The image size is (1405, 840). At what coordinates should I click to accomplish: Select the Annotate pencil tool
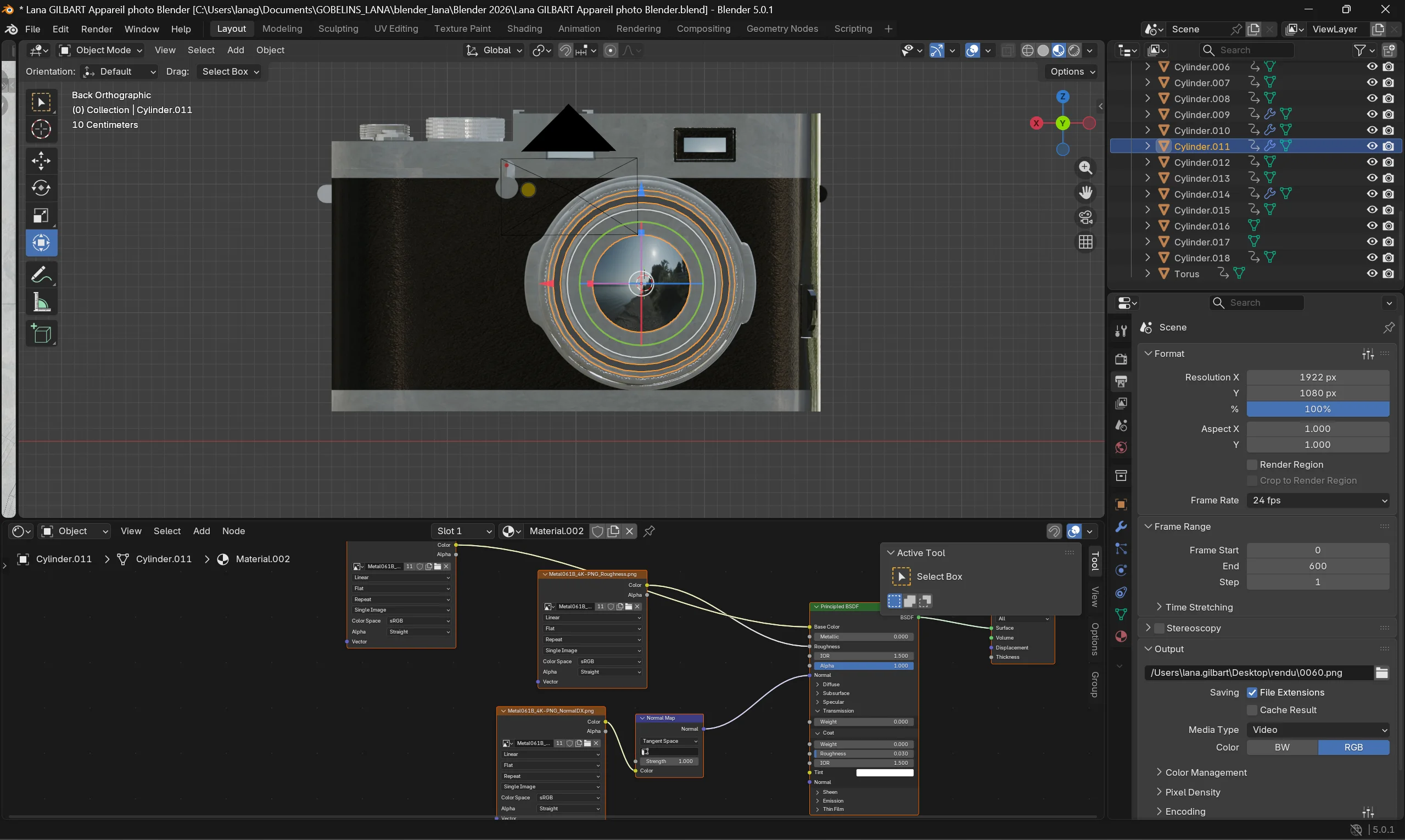pyautogui.click(x=41, y=275)
